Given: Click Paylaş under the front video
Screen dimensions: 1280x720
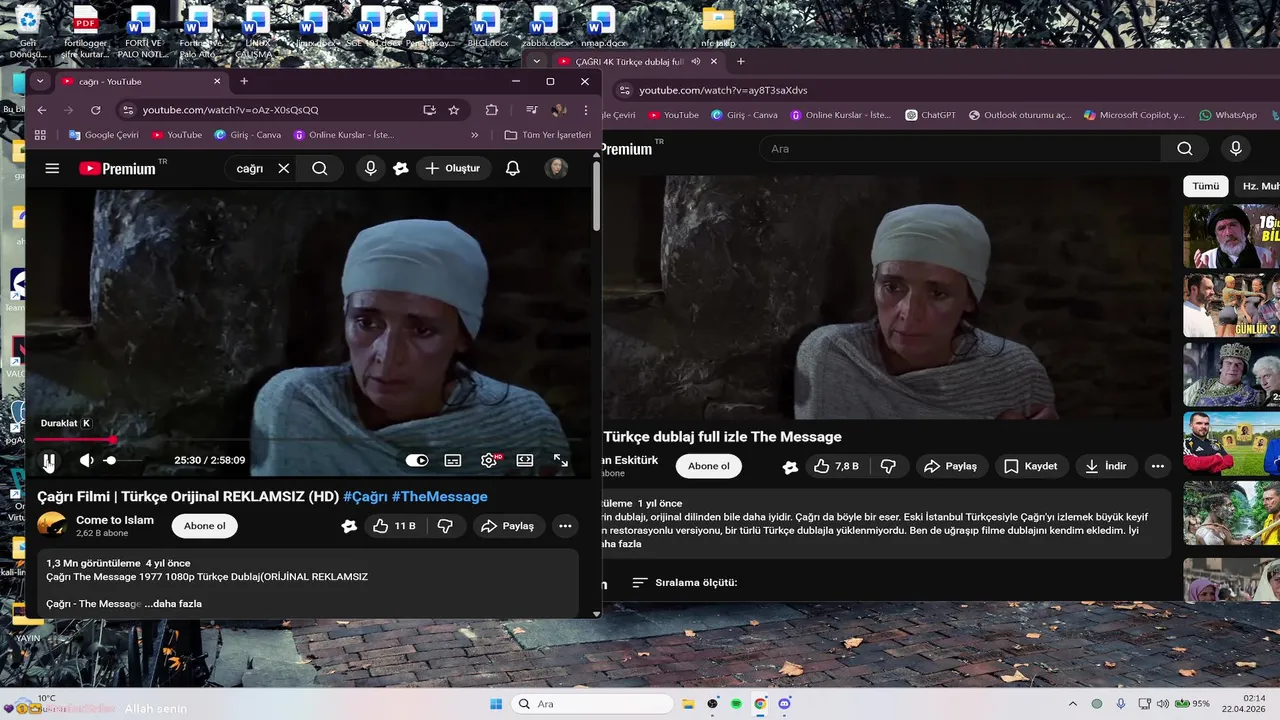Looking at the screenshot, I should click(507, 526).
